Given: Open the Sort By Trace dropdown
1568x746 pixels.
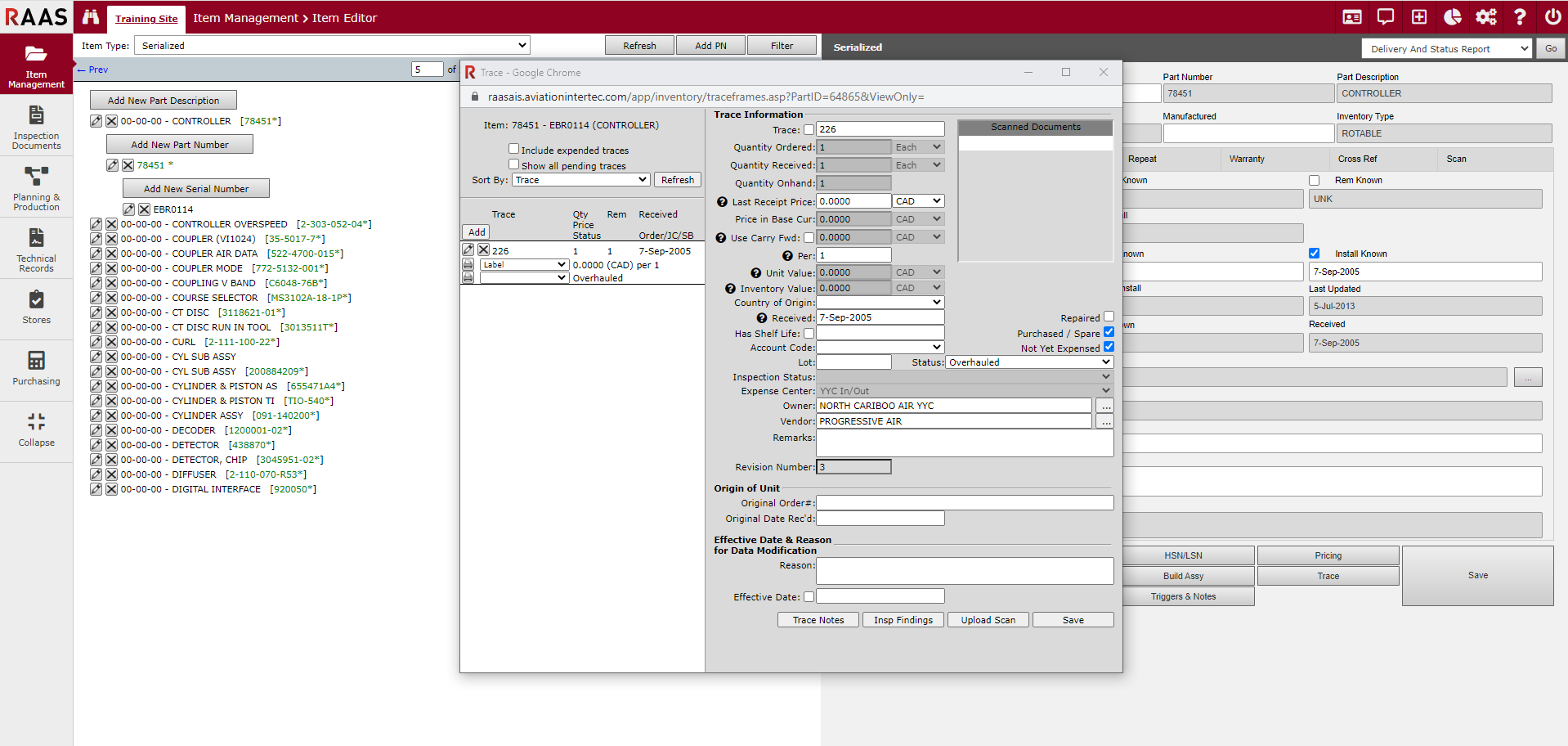Looking at the screenshot, I should pos(580,180).
